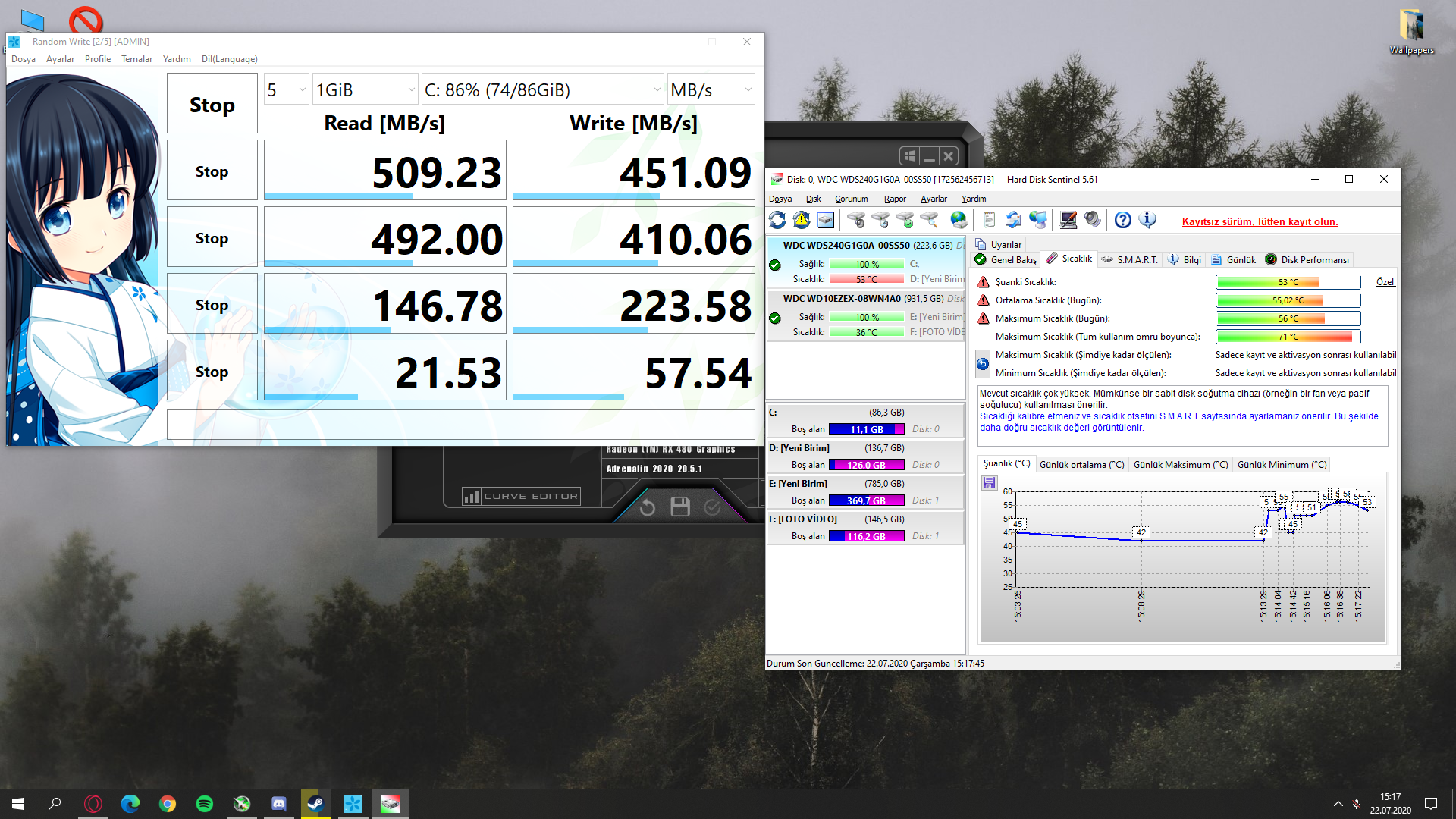Click the reset arrow icon in Afterburner
1456x819 pixels.
point(647,507)
